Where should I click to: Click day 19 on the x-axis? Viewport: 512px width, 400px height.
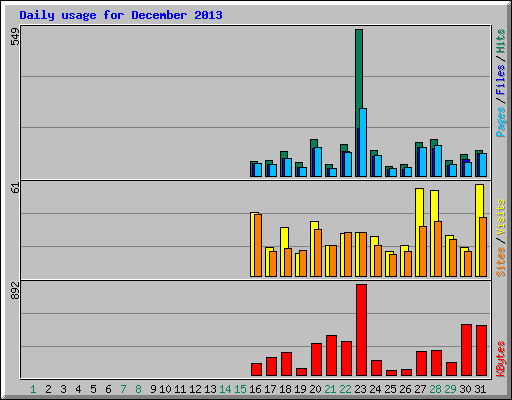(x=300, y=389)
